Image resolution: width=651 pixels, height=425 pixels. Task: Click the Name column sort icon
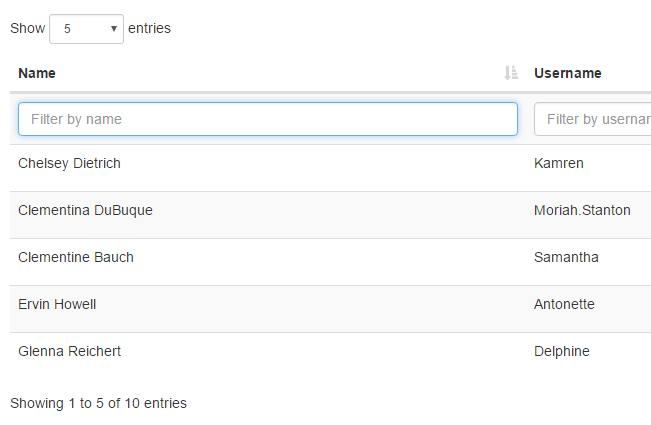[511, 73]
